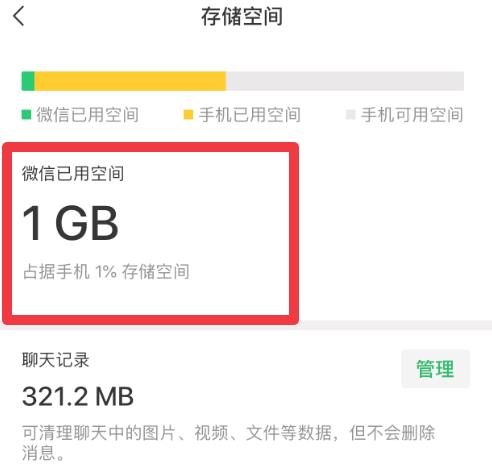Viewport: 492px width, 470px height.
Task: Click the 1 GB usage figure
Action: point(70,223)
